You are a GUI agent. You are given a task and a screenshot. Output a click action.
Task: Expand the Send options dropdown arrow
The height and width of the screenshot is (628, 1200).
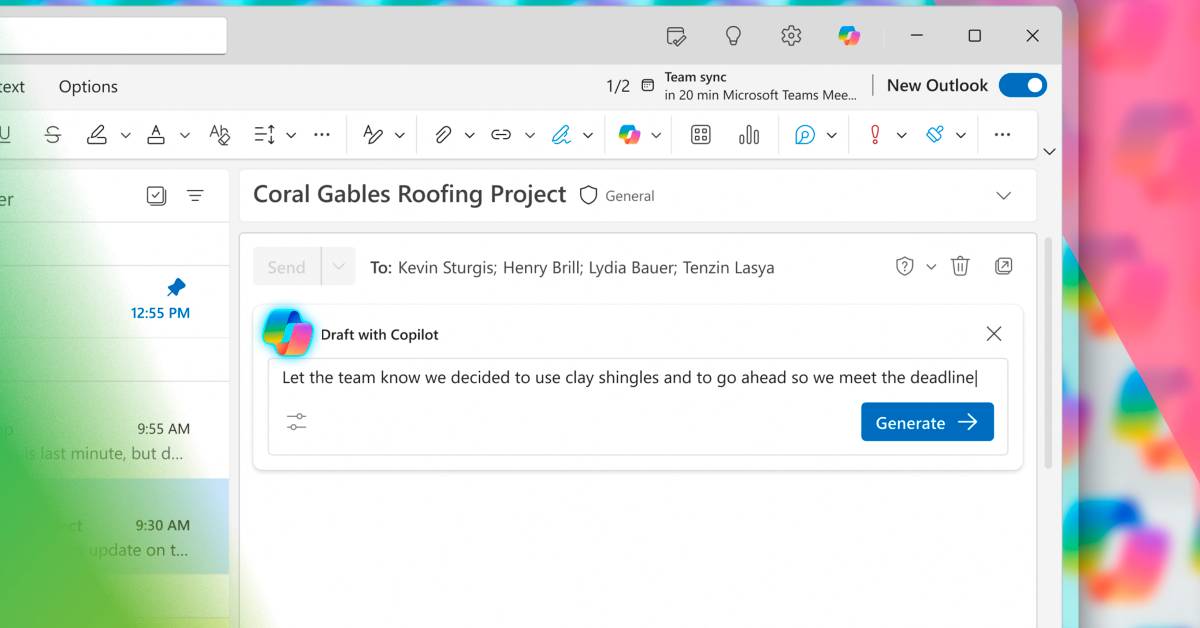tap(338, 267)
